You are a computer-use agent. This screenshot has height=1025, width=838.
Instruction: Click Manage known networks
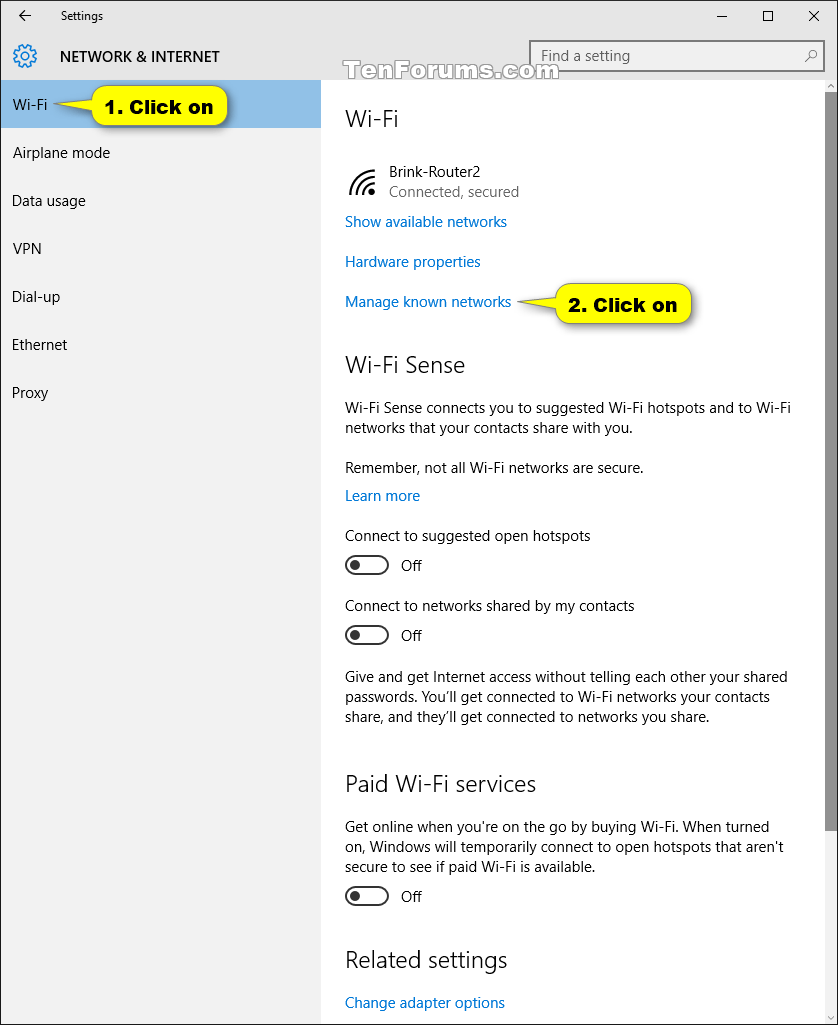pos(428,301)
